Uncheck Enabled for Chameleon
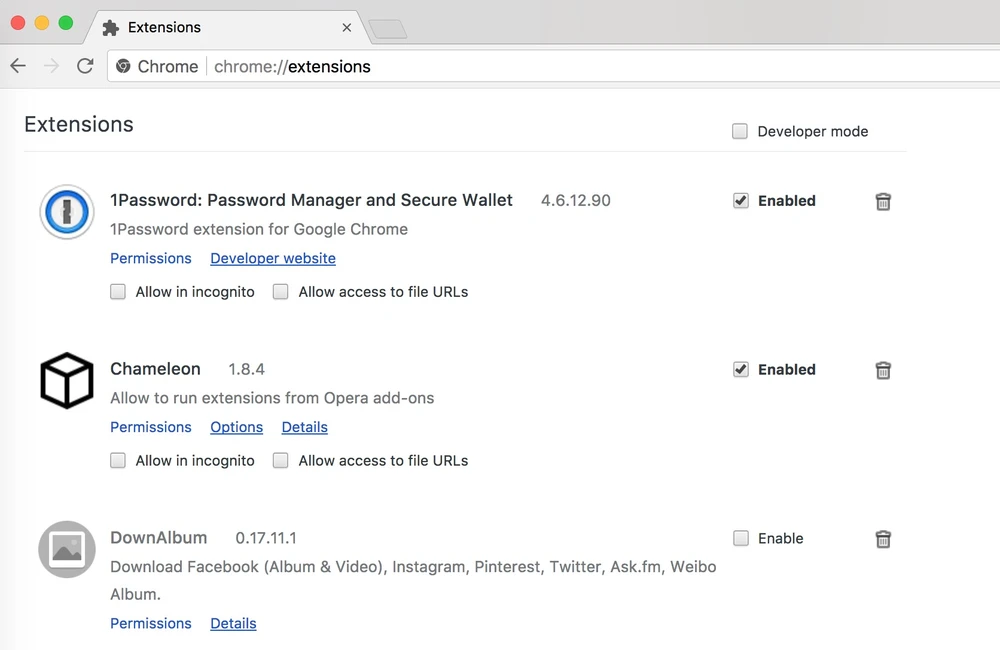Image resolution: width=1000 pixels, height=650 pixels. point(741,369)
